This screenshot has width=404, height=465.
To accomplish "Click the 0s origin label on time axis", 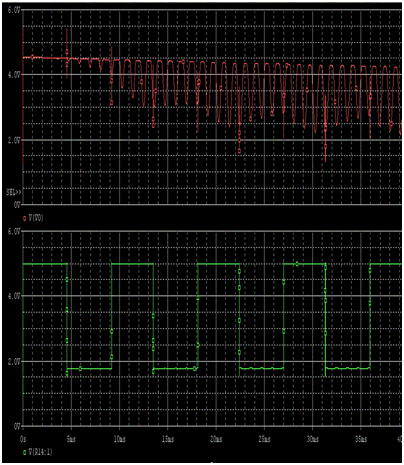I will (x=23, y=439).
